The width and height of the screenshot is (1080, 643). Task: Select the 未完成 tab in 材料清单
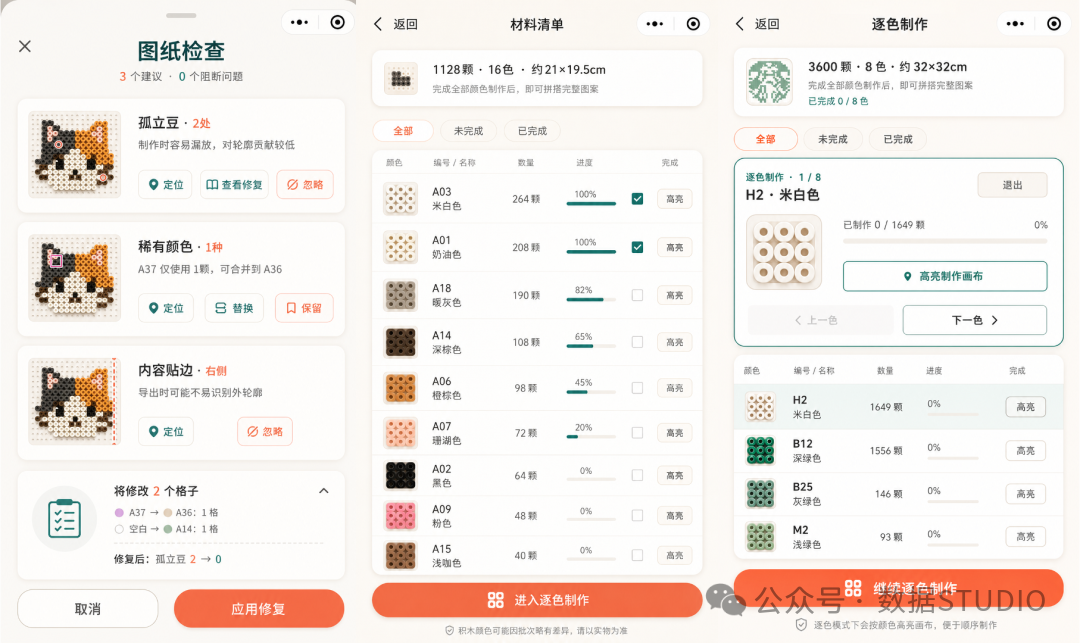(468, 131)
